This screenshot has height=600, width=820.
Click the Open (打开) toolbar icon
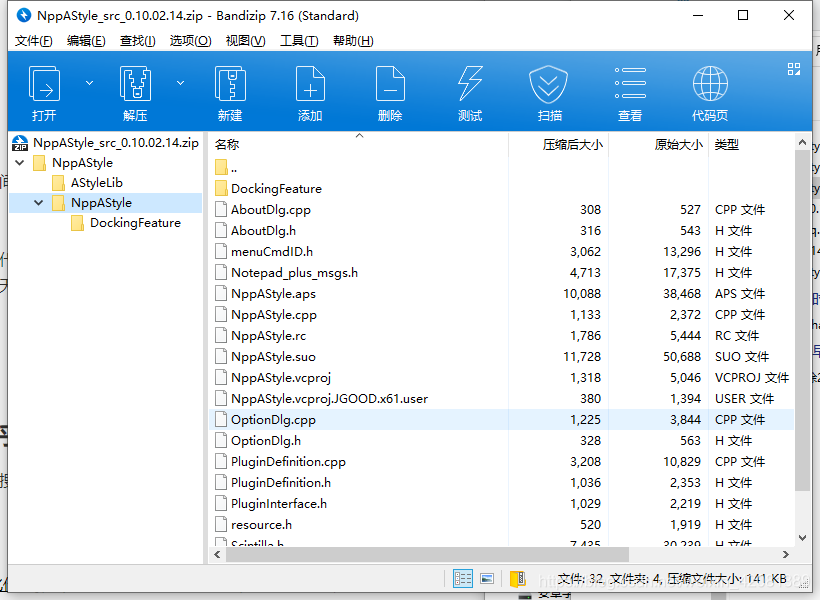click(x=44, y=84)
